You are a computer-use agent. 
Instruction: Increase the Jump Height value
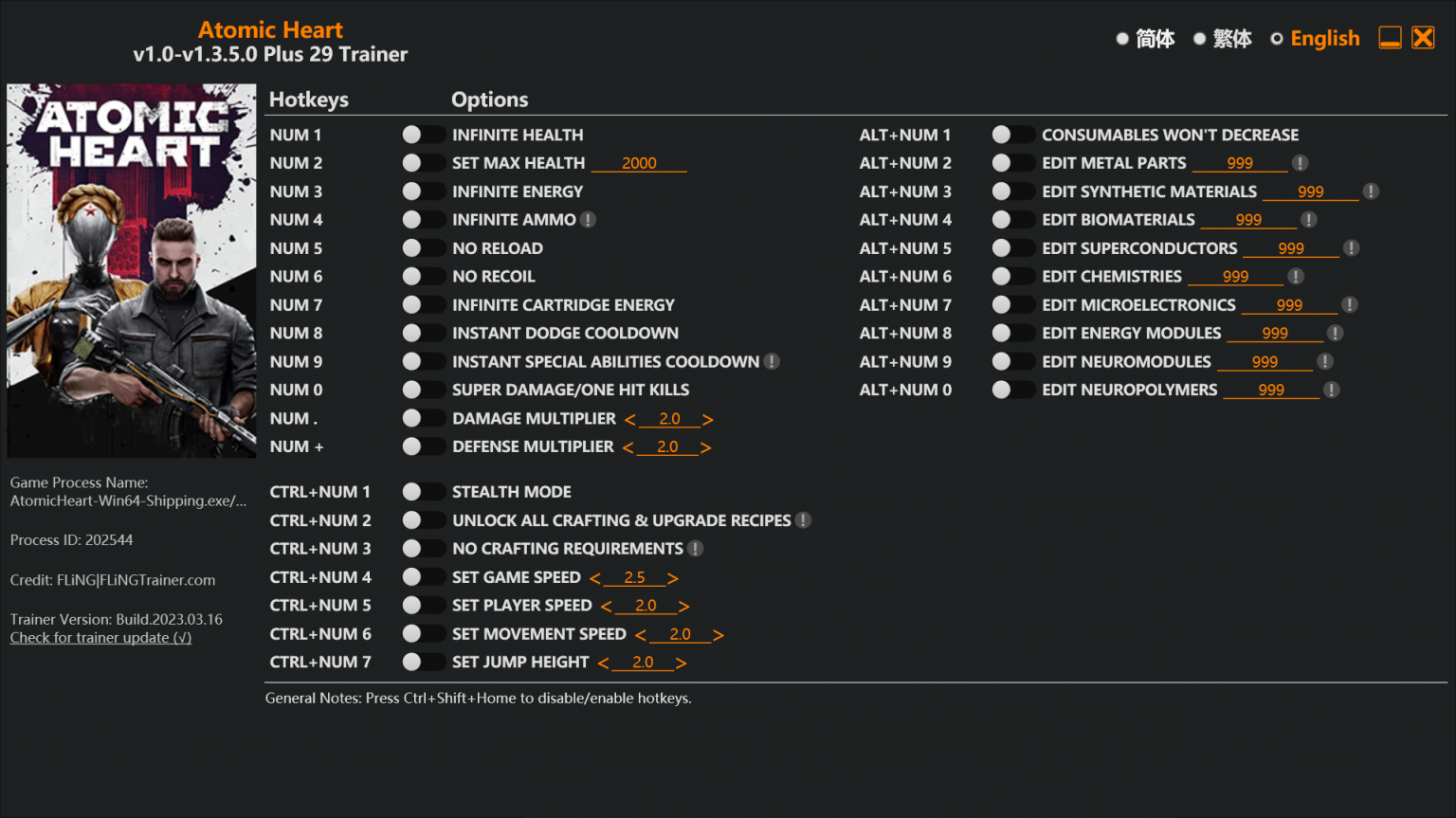click(681, 663)
